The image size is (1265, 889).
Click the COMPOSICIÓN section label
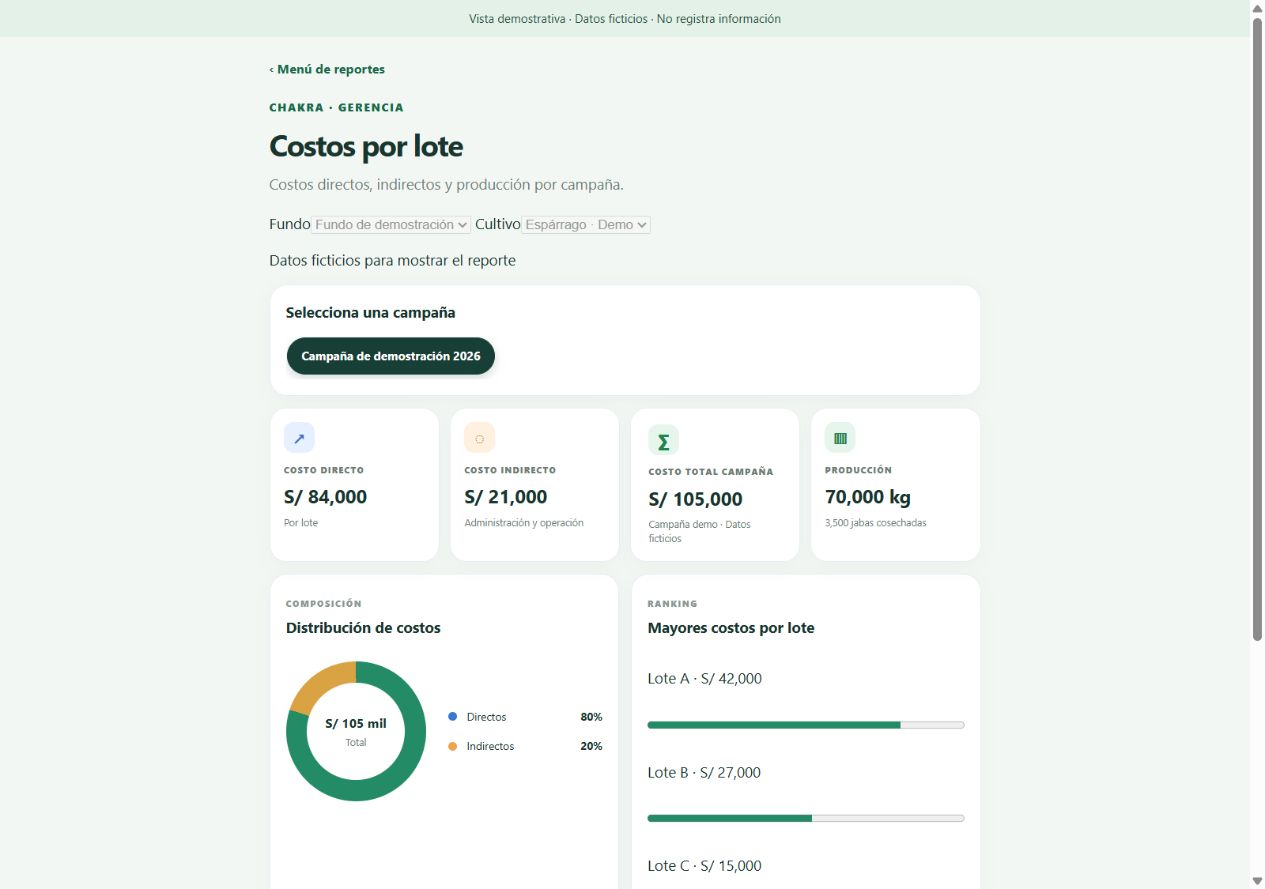324,604
